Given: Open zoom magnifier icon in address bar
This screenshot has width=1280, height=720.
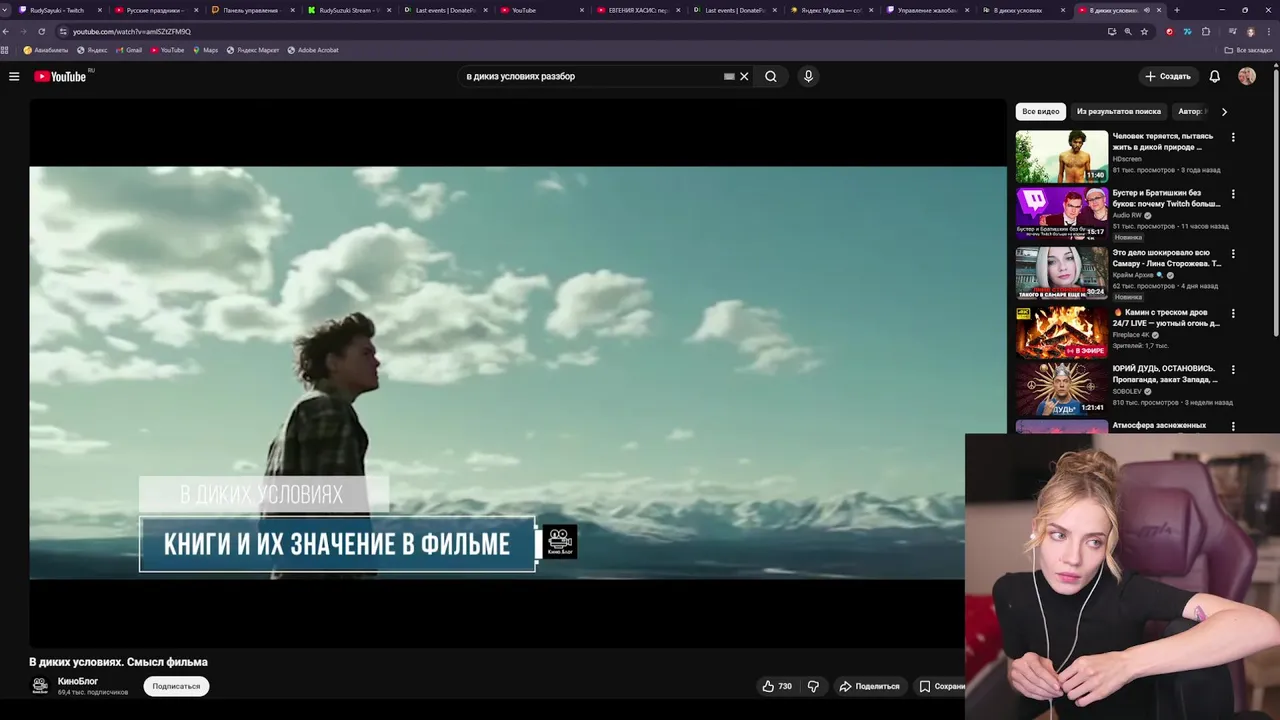Looking at the screenshot, I should (x=1128, y=31).
